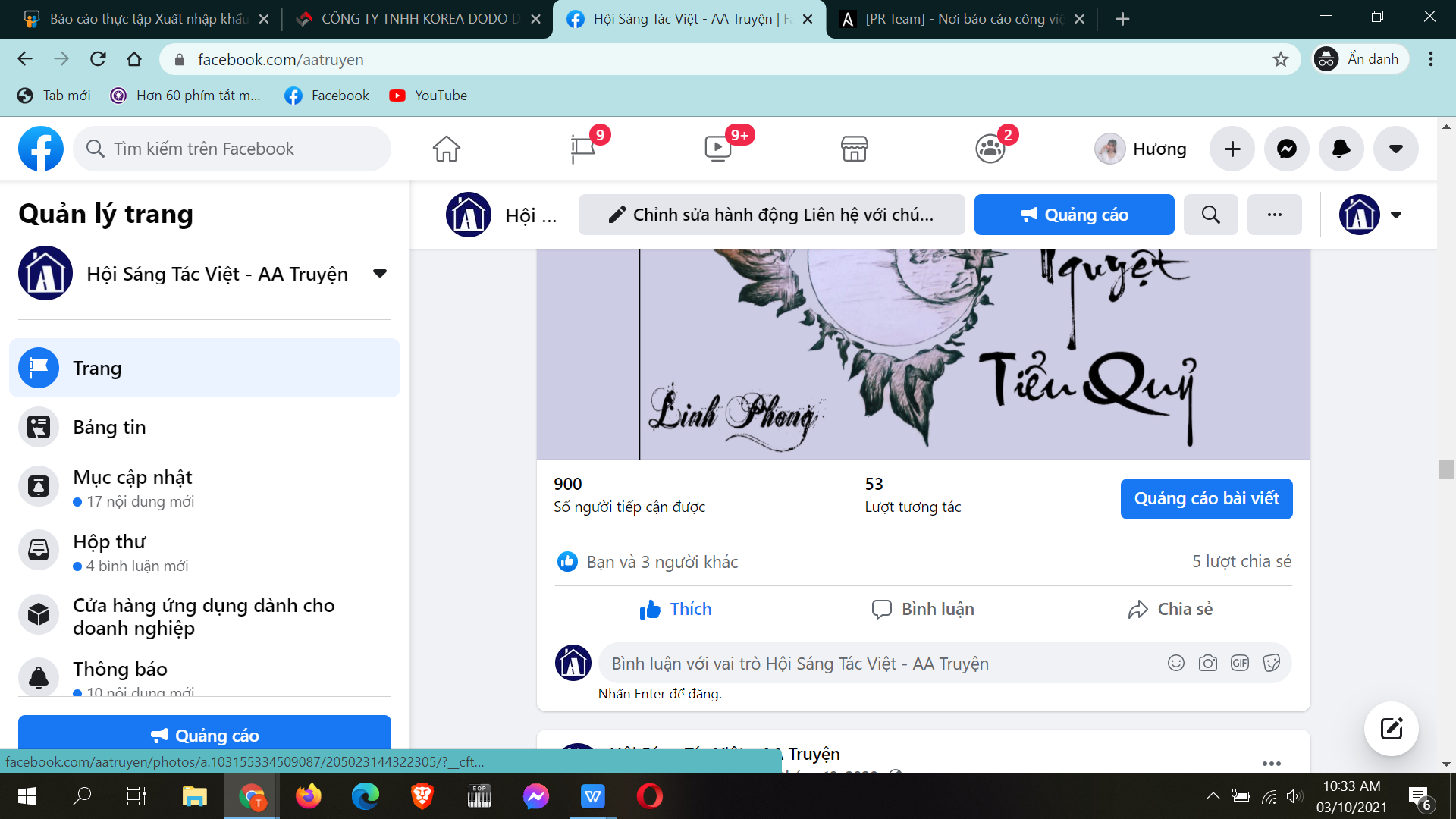The width and height of the screenshot is (1456, 819).
Task: Open the Facebook logo home link
Action: [x=41, y=149]
